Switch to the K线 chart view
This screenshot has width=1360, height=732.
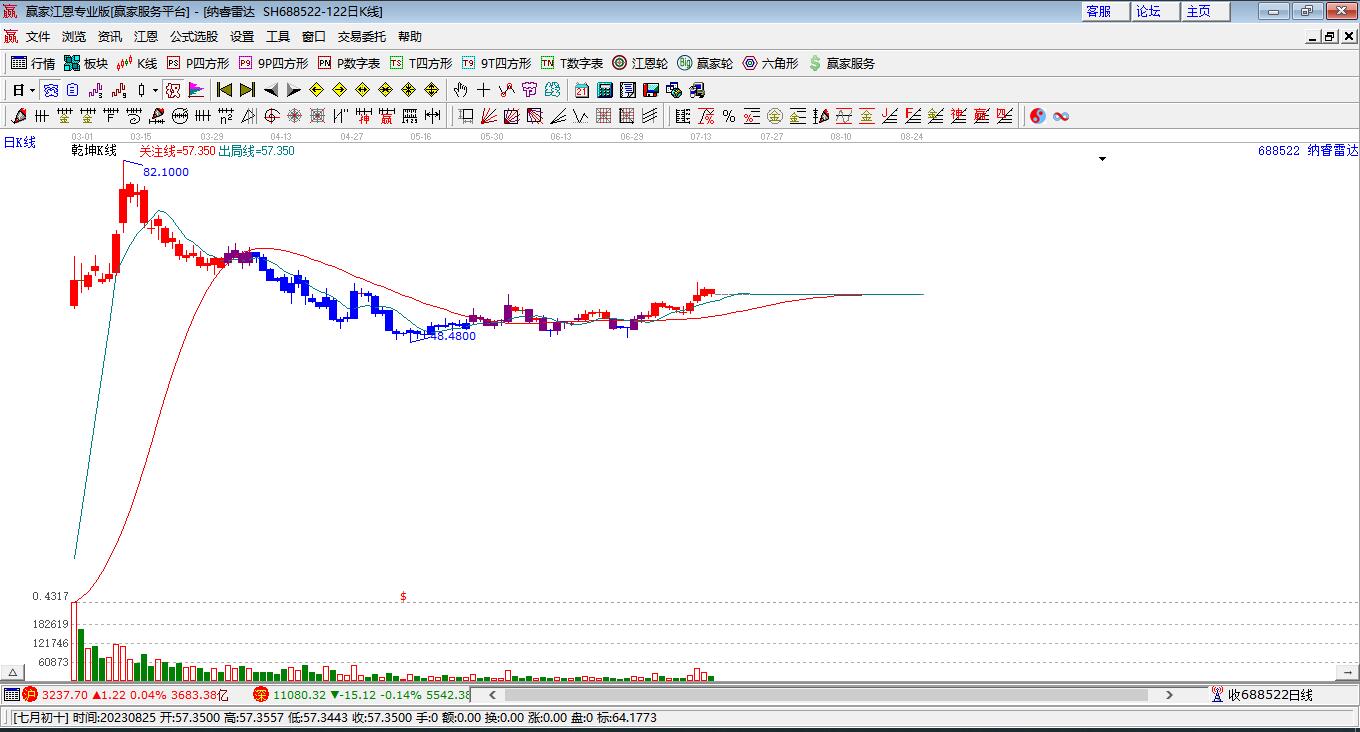pos(137,63)
